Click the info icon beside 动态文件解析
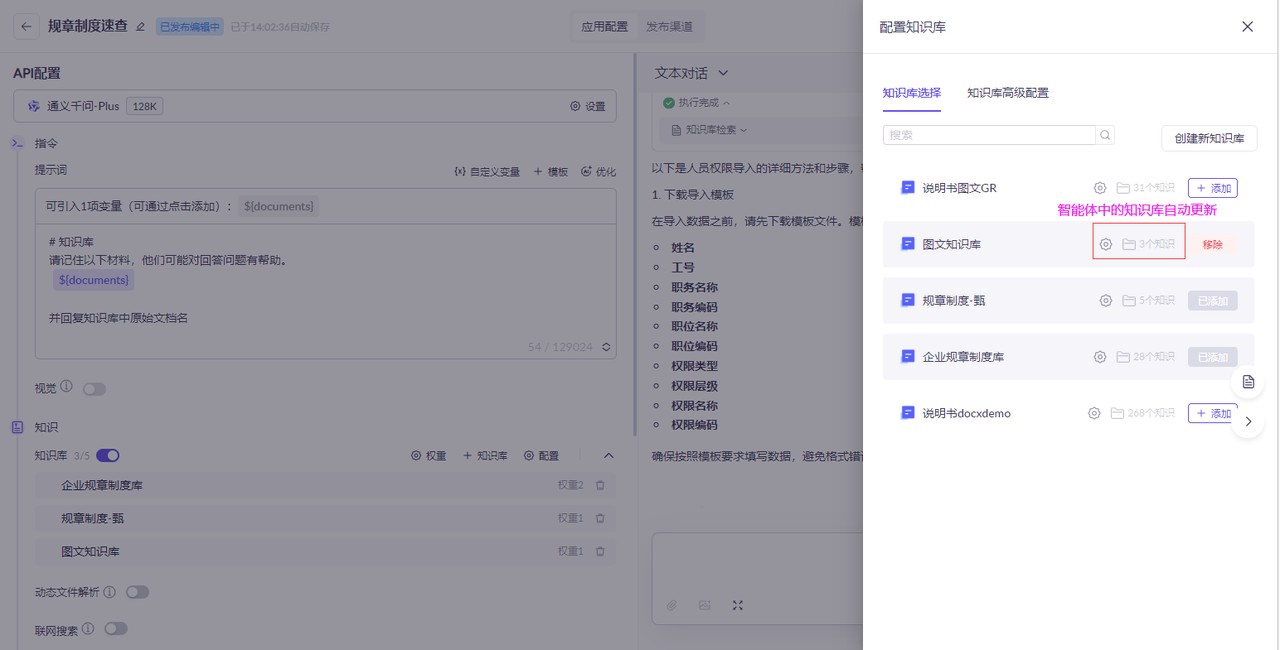Screen dimensions: 1280x650 [109, 591]
